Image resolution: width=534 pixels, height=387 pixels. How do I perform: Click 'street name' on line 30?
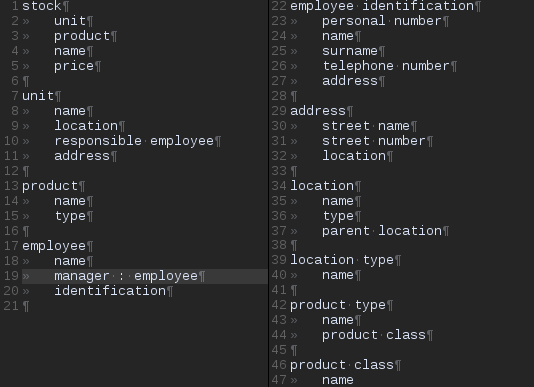tap(366, 126)
